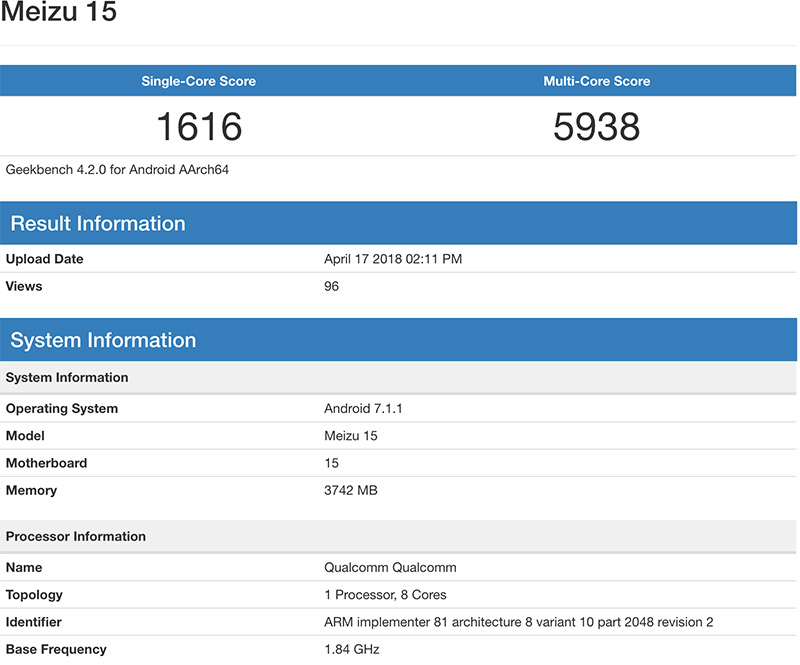
Task: Select the Qualcomm Qualcomm processor name
Action: (390, 567)
